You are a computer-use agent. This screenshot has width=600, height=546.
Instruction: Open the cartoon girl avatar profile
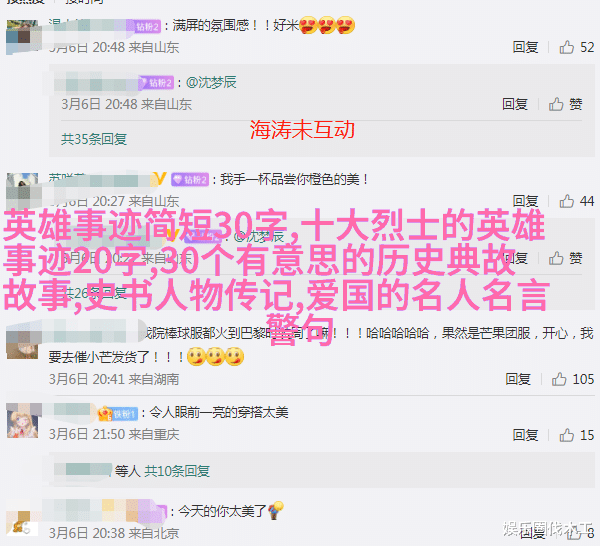[23, 421]
